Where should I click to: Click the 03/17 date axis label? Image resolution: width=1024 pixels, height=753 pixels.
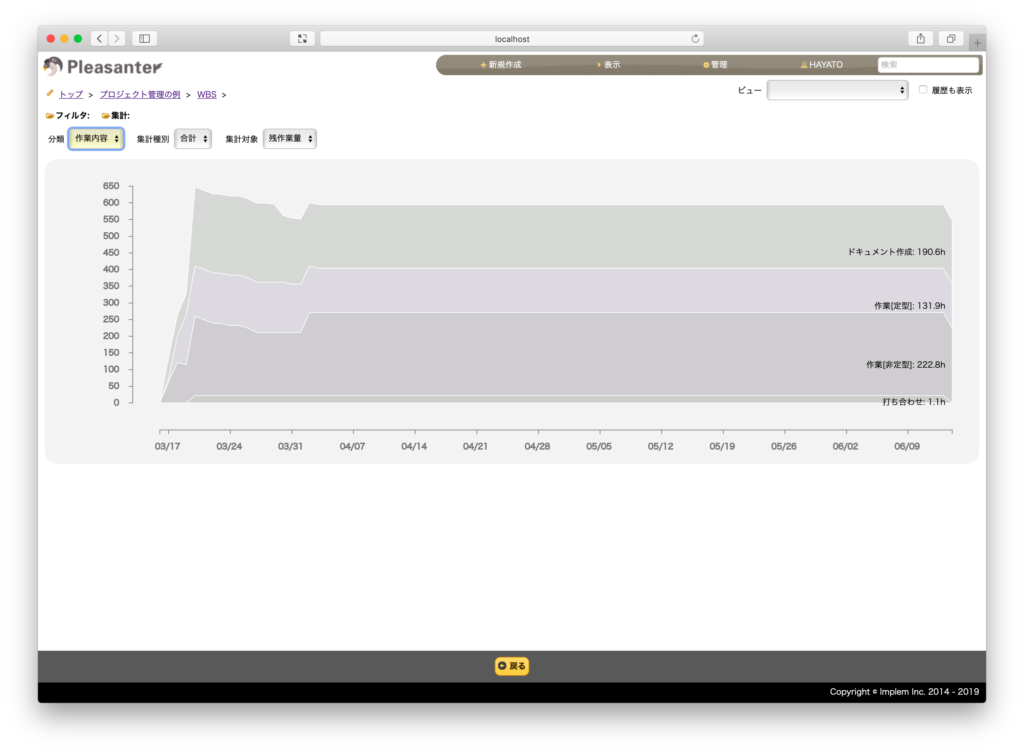tap(167, 446)
